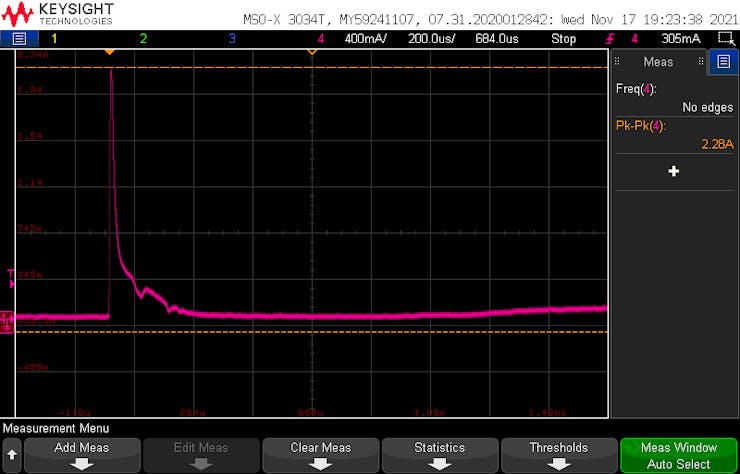Click the Stop run status indicator
This screenshot has width=740, height=474.
pyautogui.click(x=563, y=39)
